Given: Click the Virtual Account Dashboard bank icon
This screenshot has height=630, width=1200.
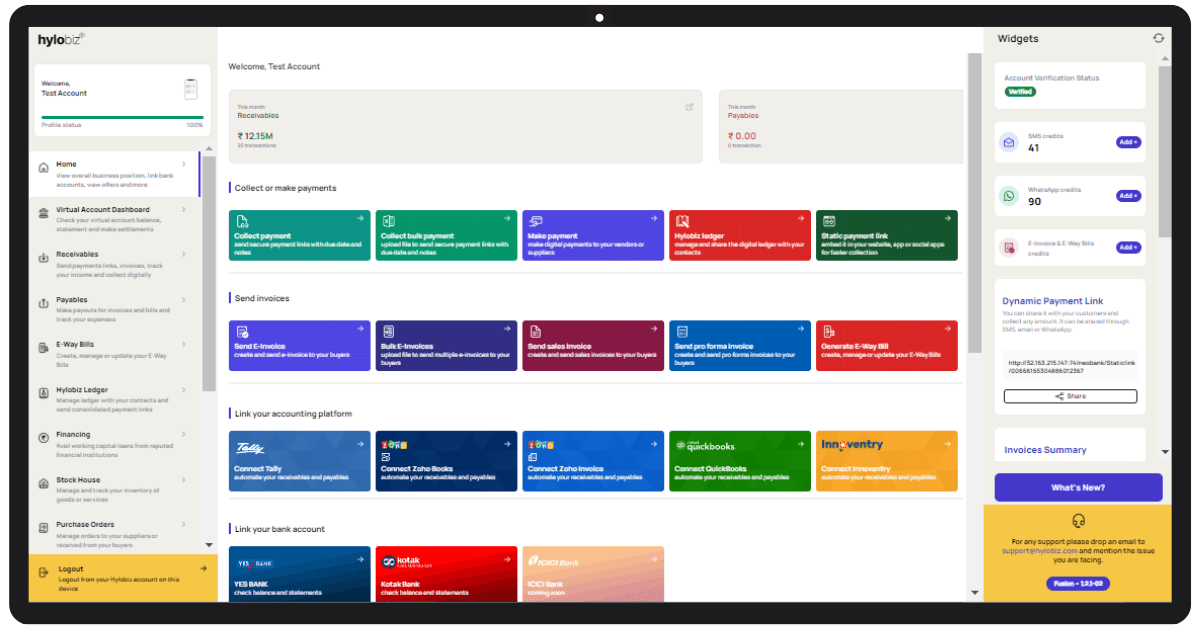Looking at the screenshot, I should (x=43, y=213).
